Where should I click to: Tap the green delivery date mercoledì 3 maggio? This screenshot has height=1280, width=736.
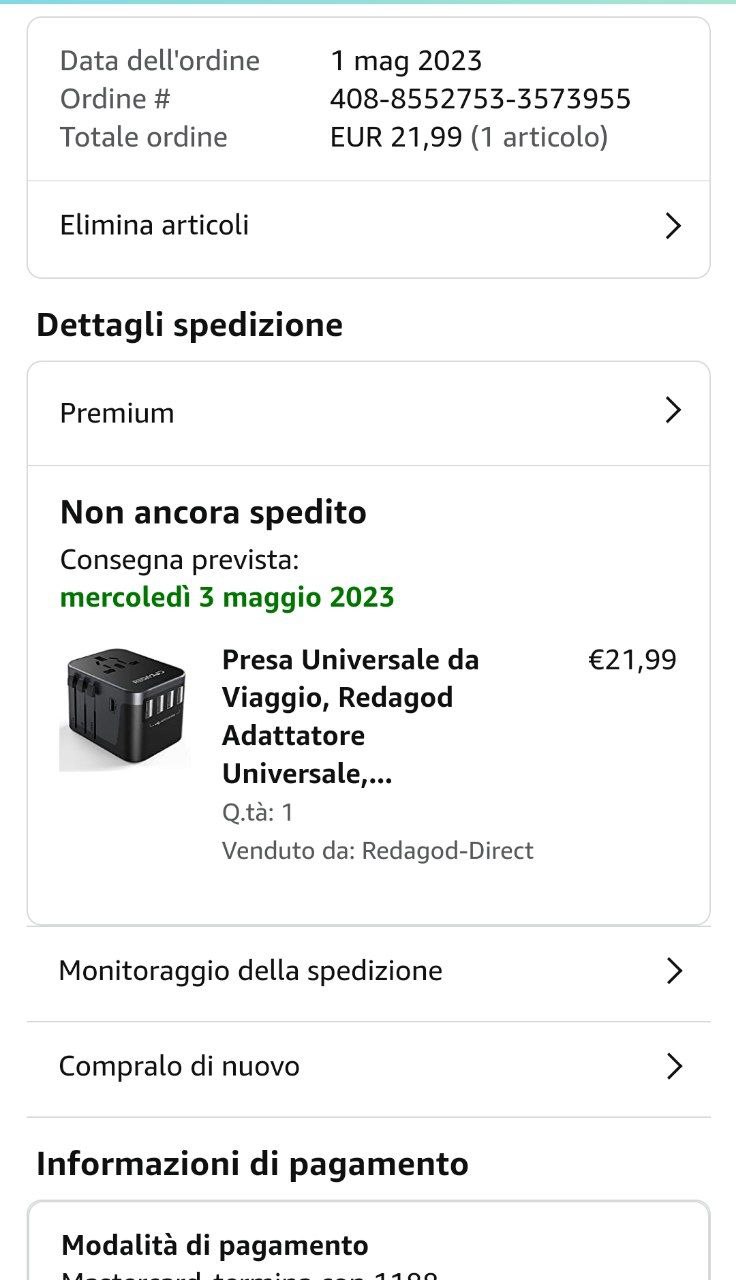coord(227,598)
